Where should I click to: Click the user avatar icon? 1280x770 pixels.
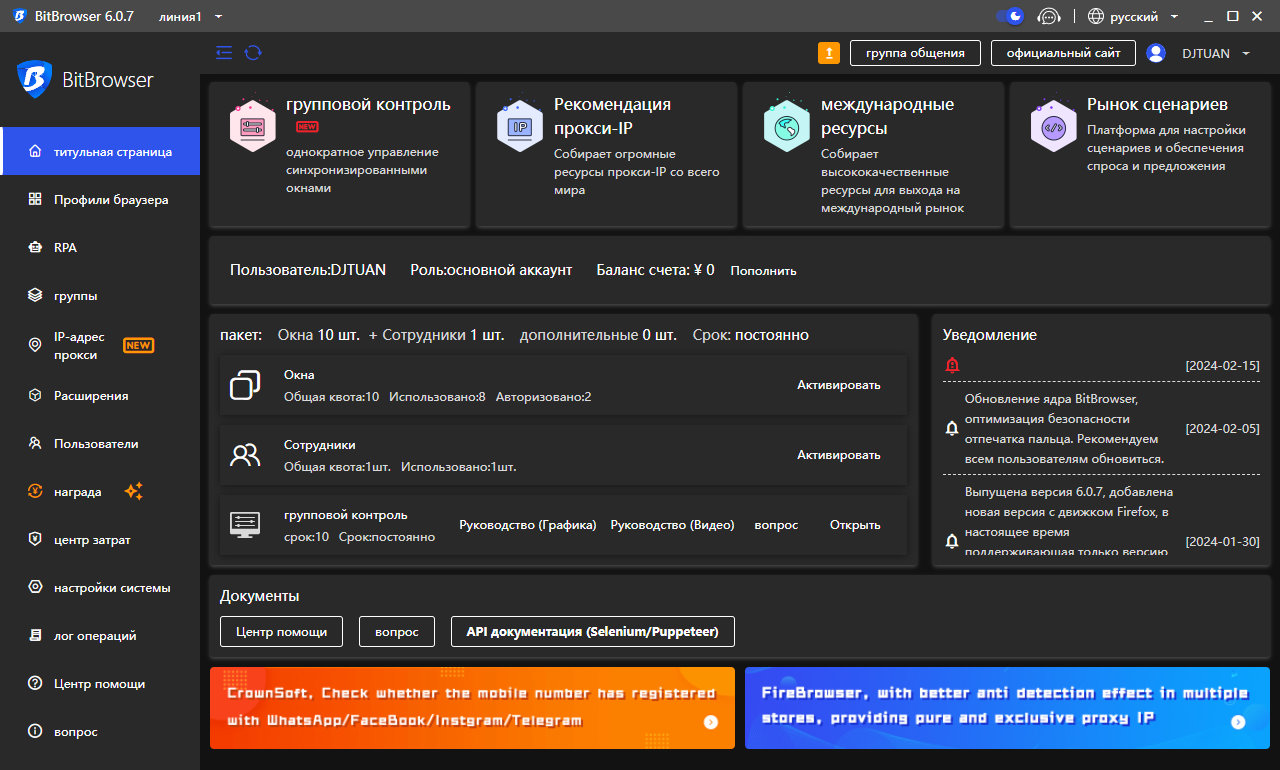[x=1156, y=53]
